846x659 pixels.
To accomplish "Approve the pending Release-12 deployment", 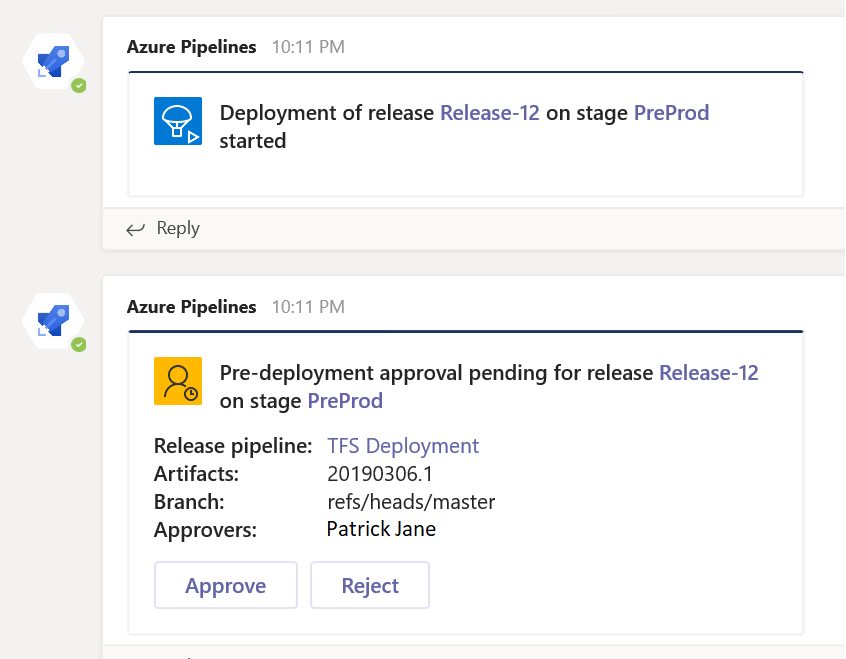I will coord(225,585).
